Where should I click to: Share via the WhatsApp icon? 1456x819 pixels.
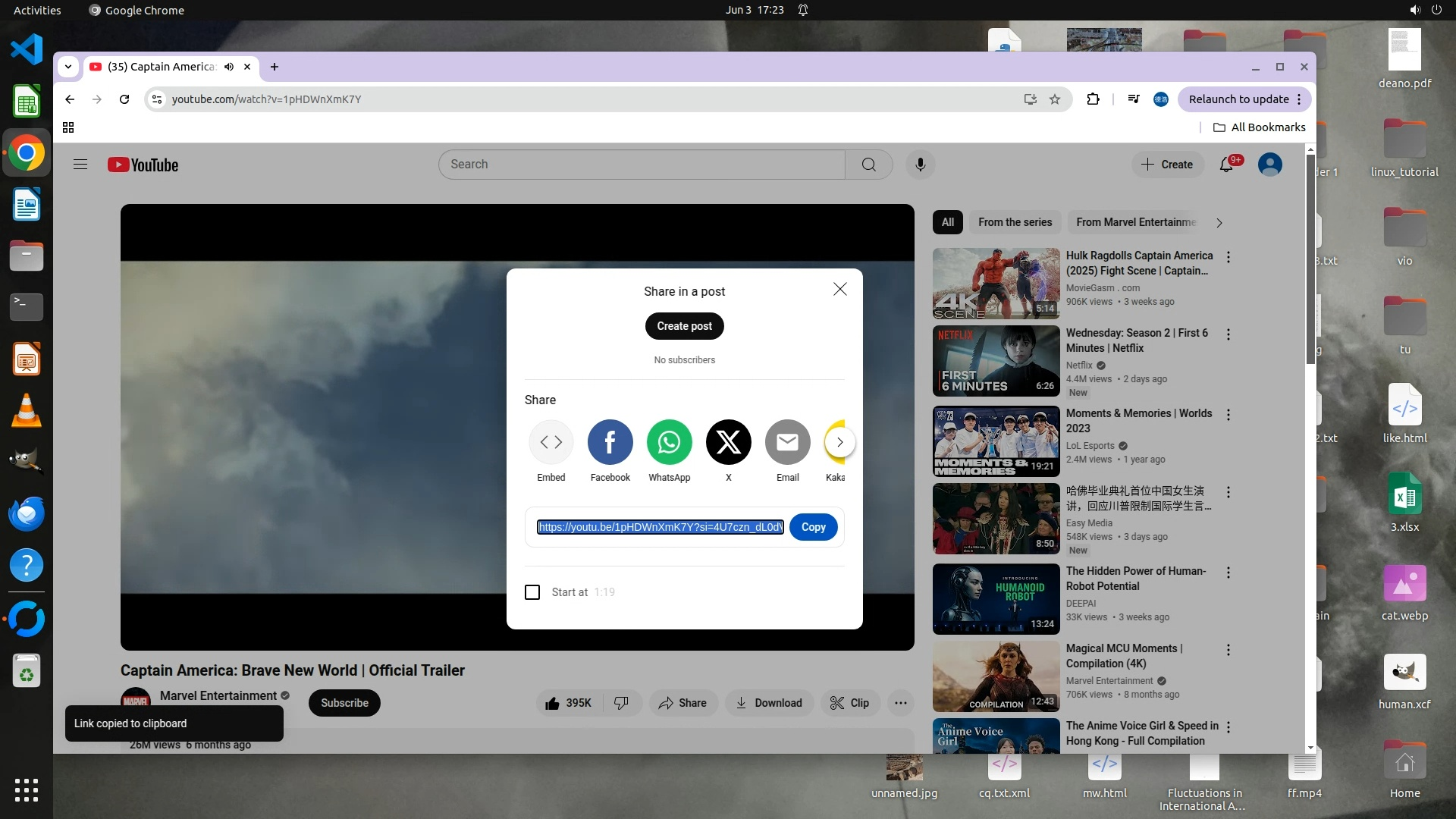[x=669, y=442]
